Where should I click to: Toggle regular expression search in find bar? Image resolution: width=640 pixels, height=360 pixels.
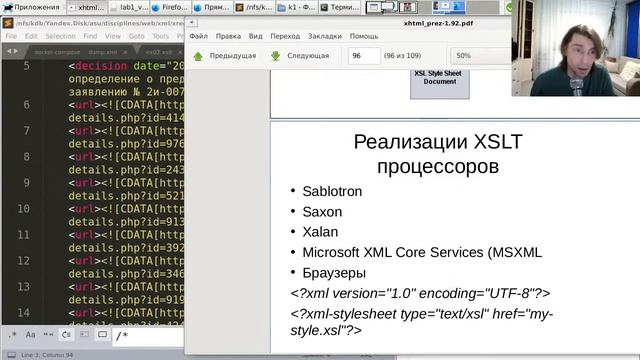click(x=12, y=335)
